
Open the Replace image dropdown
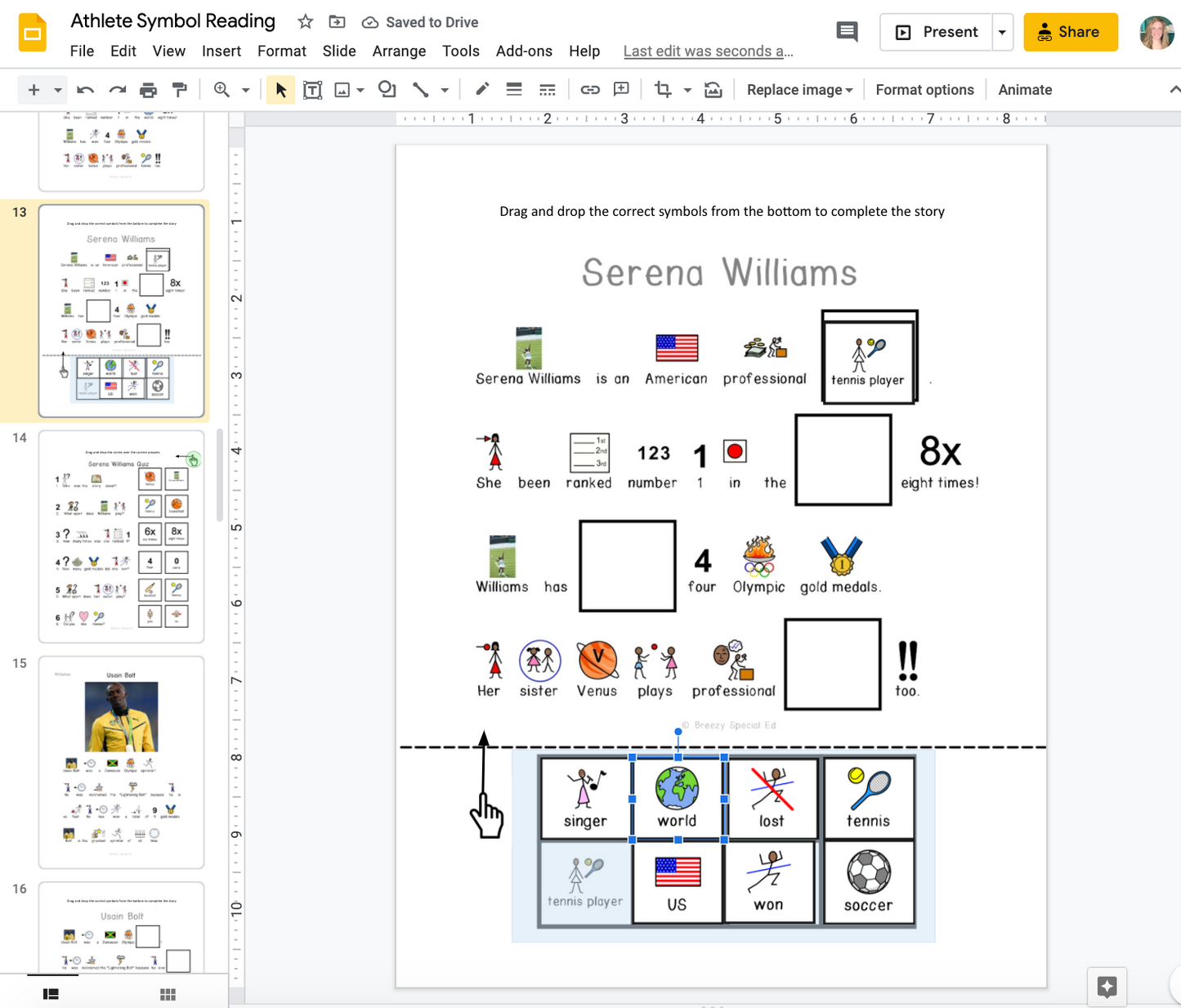point(800,90)
